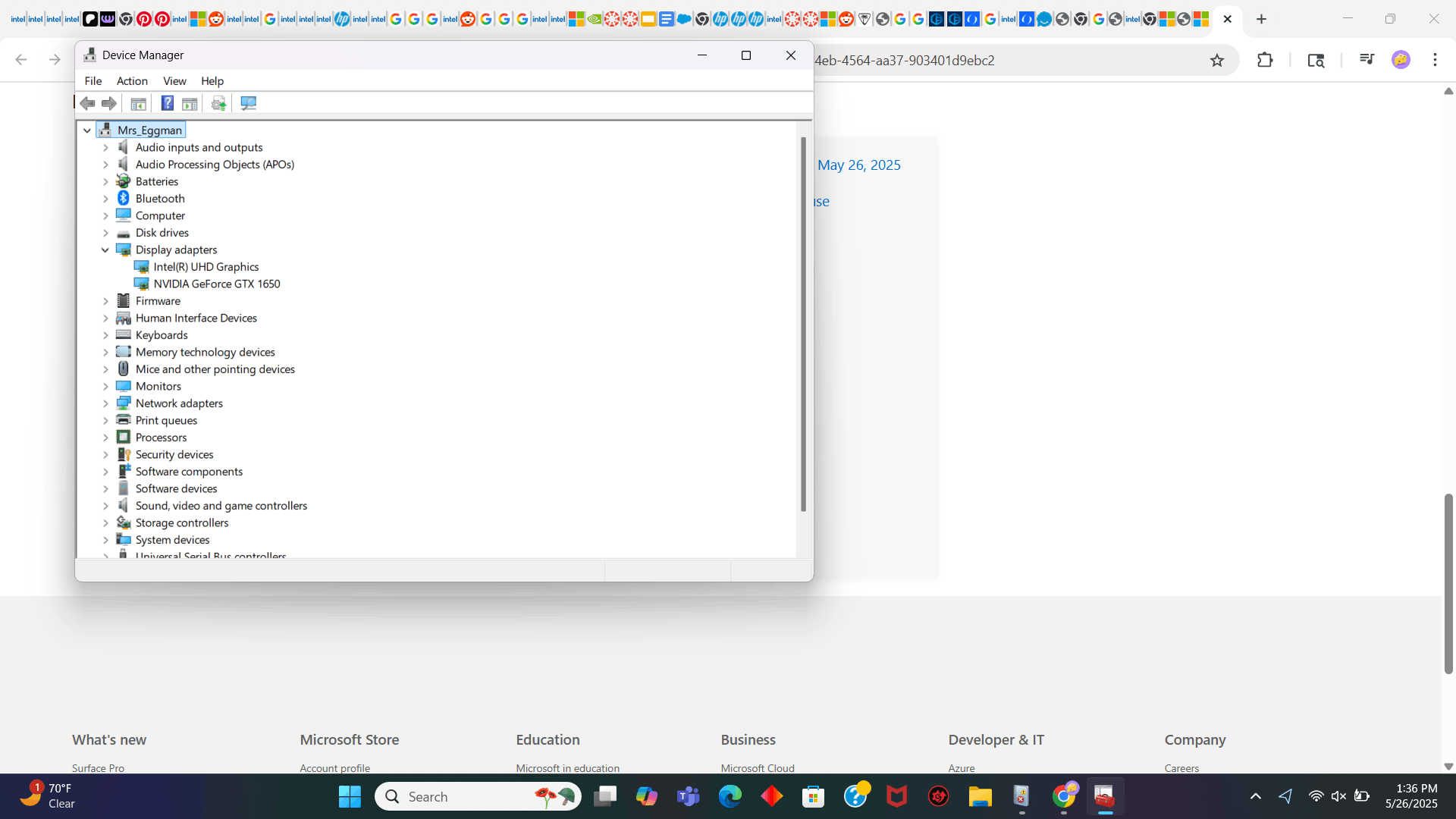Click the Surface Pro footer link
Screen dimensions: 1456x819
[x=98, y=767]
